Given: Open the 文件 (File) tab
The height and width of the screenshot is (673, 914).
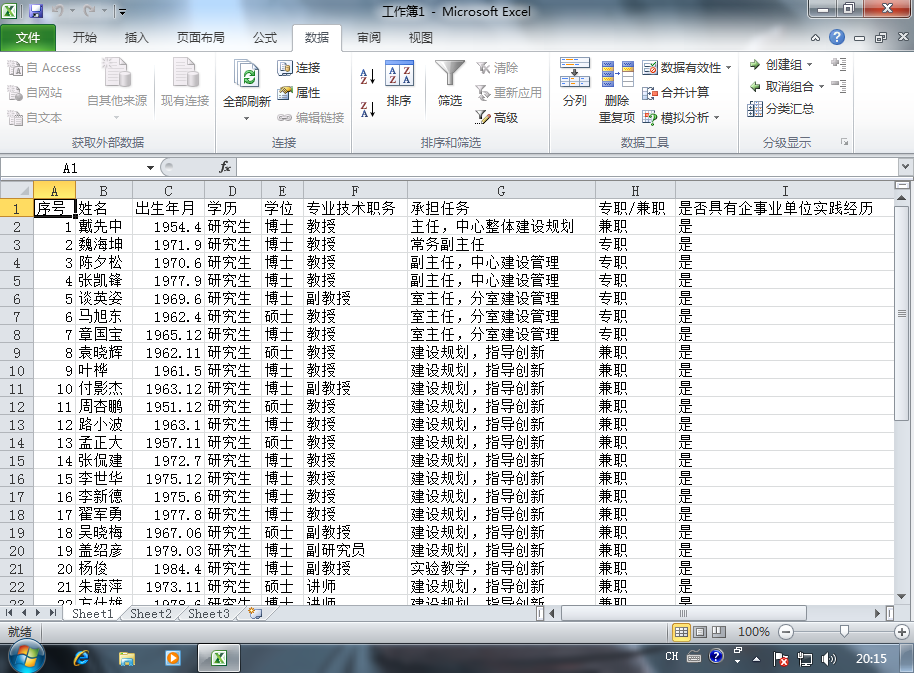Looking at the screenshot, I should click(x=28, y=38).
